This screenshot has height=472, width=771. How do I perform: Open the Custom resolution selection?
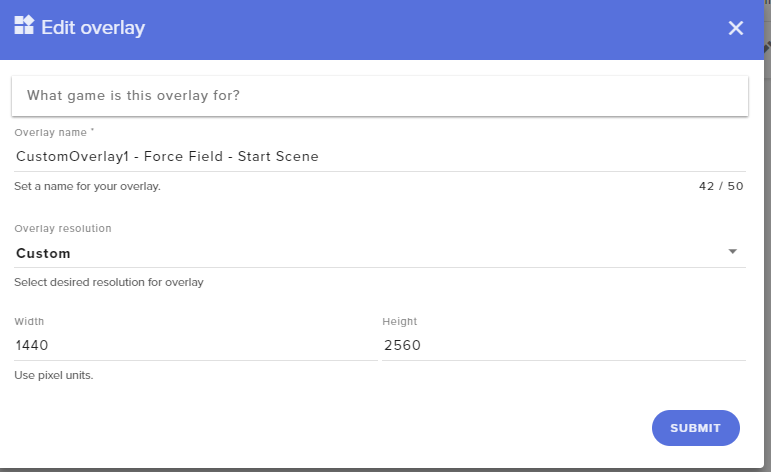click(380, 254)
